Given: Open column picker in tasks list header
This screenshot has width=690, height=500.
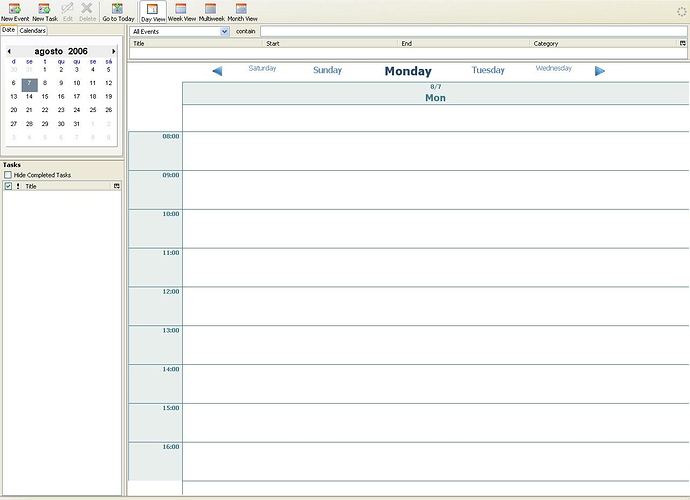Looking at the screenshot, I should pos(117,186).
